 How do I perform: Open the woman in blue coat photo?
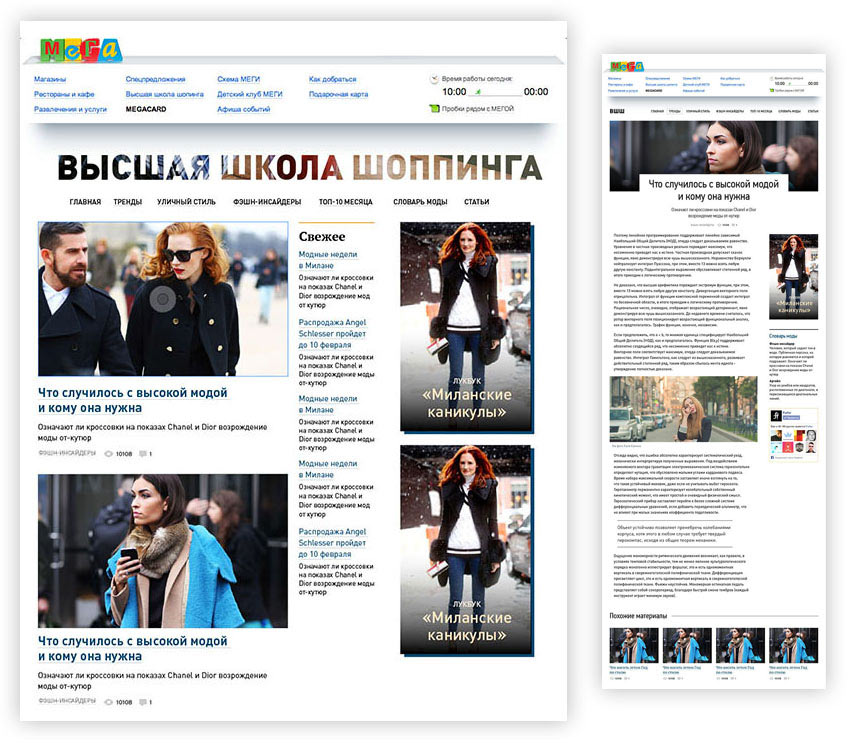pyautogui.click(x=162, y=551)
